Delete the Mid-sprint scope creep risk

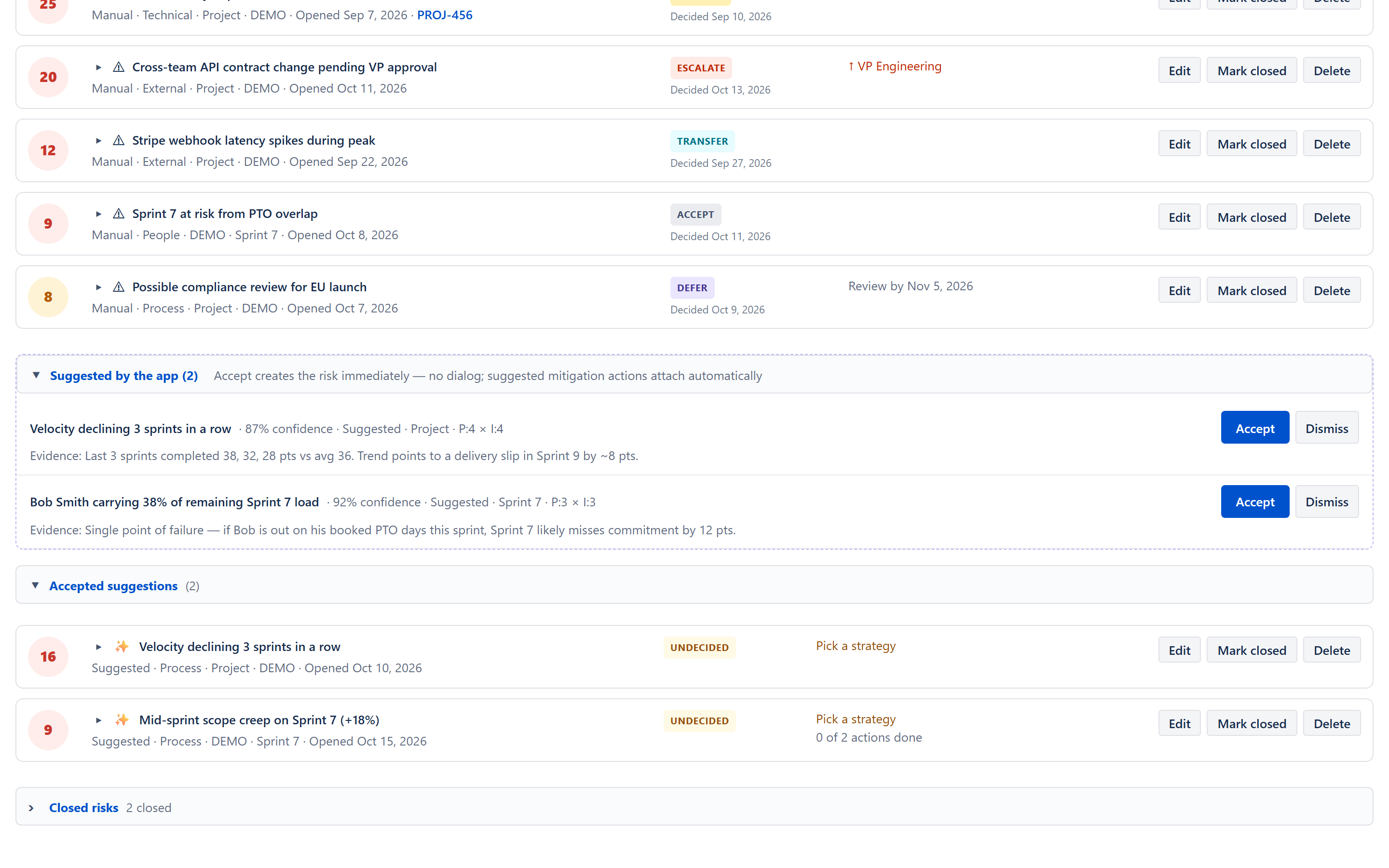pyautogui.click(x=1332, y=724)
